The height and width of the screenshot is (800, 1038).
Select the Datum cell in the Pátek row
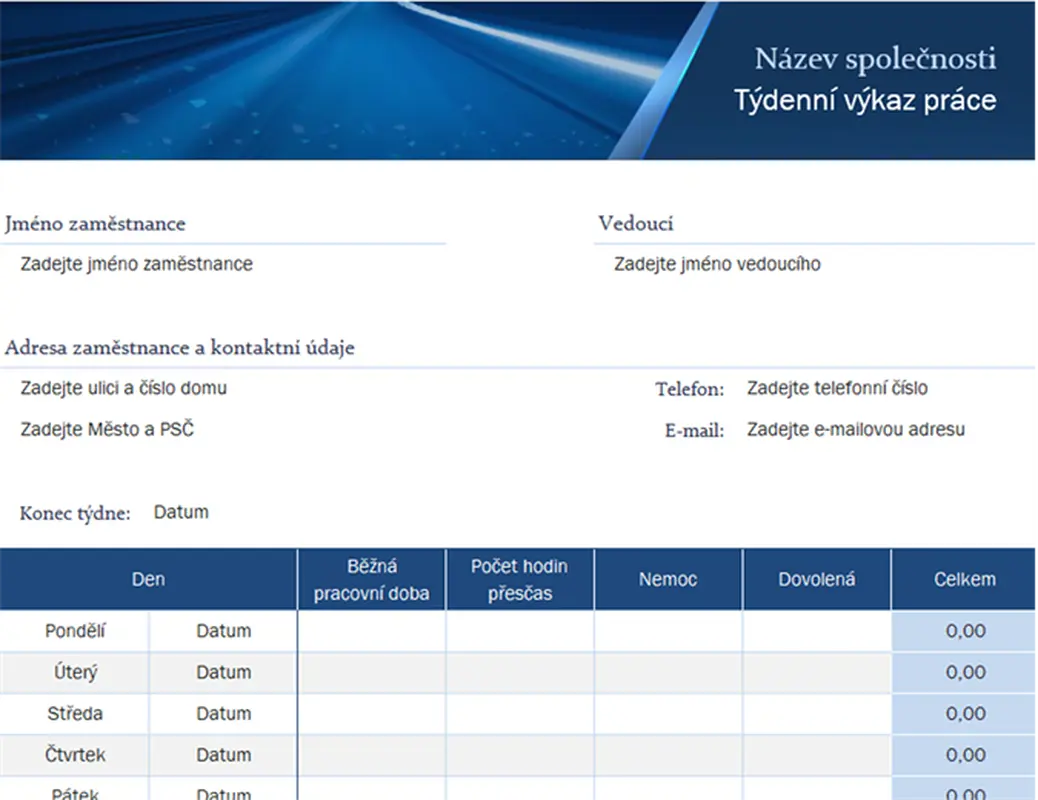221,792
